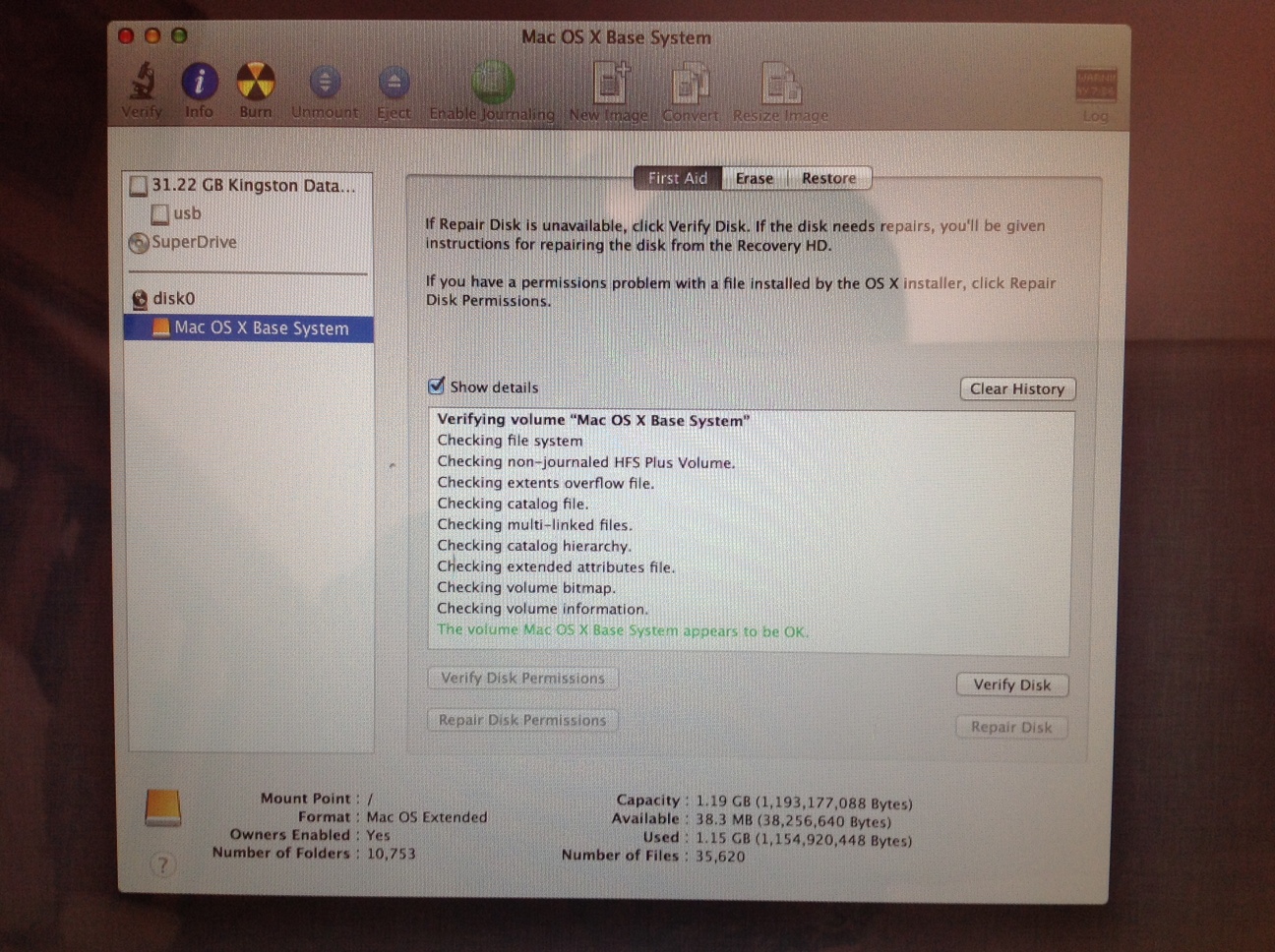Switch to the Erase tab
1275x952 pixels.
755,178
